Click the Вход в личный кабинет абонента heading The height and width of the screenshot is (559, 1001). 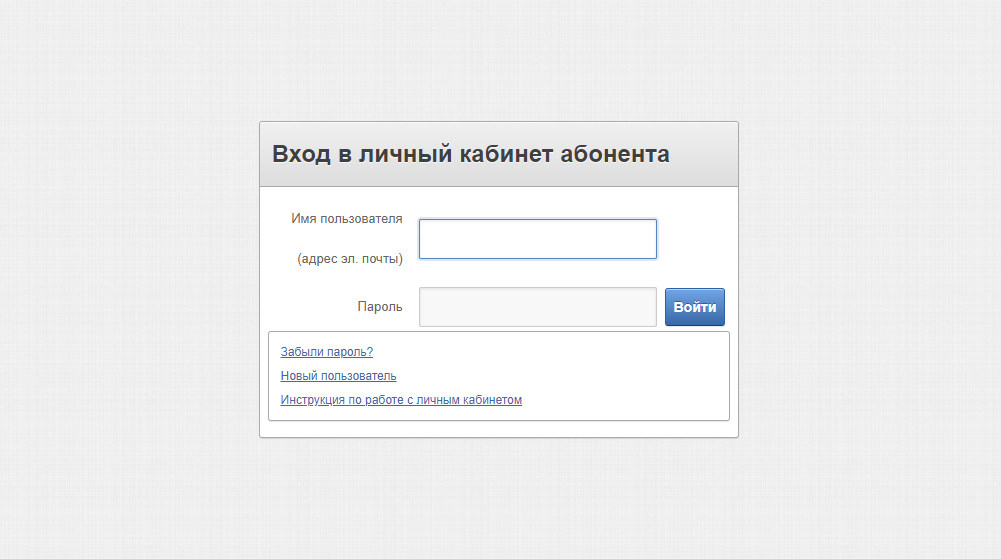470,154
